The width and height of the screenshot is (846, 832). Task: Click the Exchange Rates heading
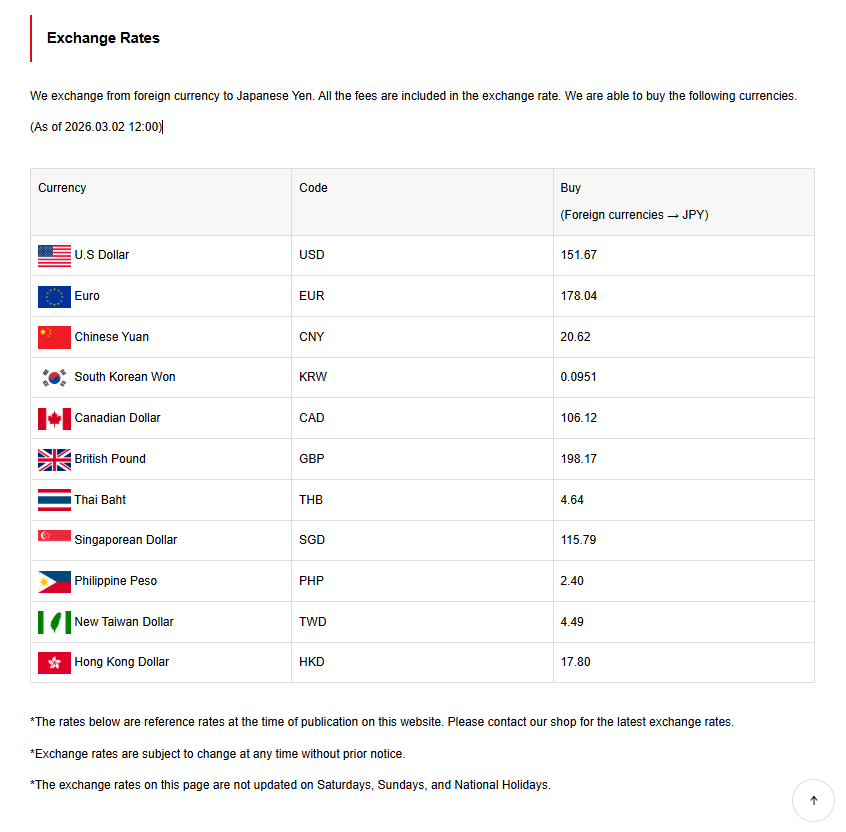click(x=103, y=38)
